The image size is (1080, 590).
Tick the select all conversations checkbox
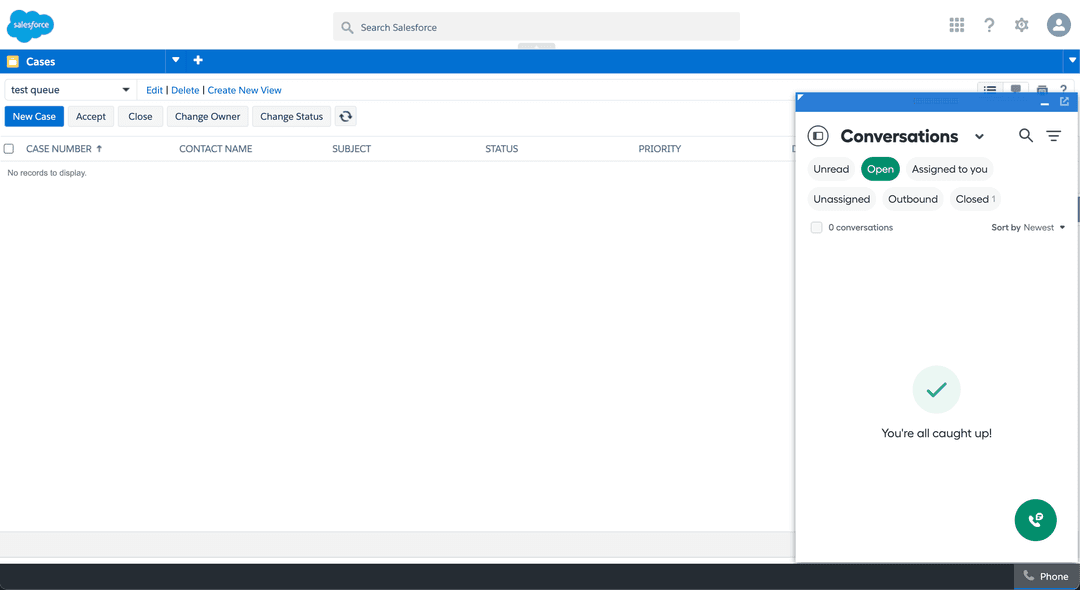(816, 228)
